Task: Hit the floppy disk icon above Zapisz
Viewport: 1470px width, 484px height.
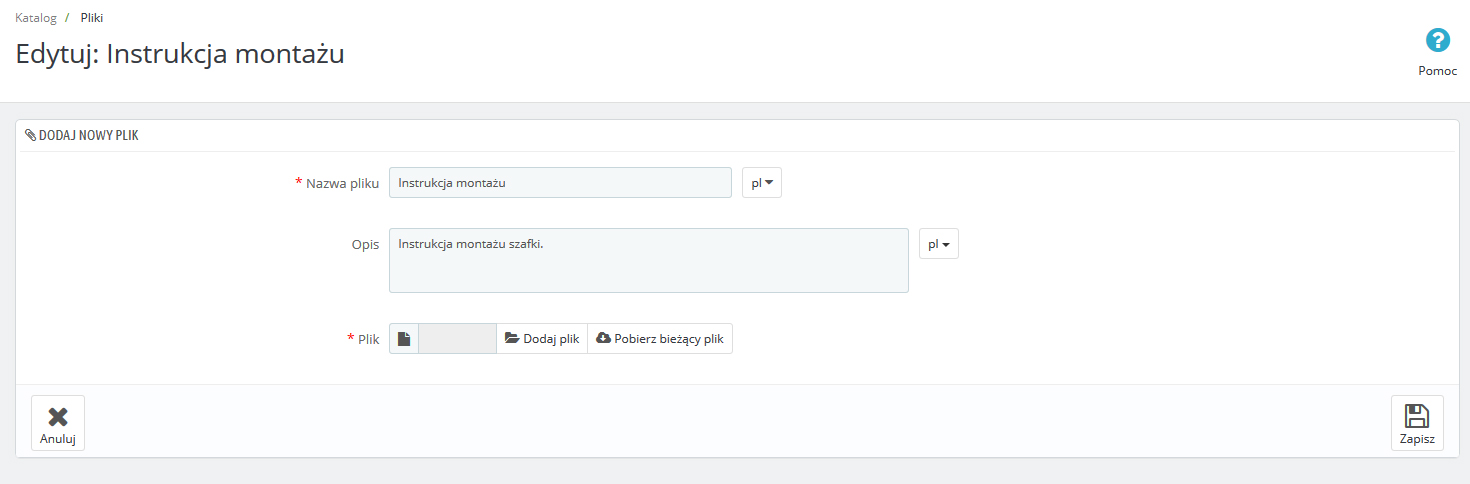Action: [x=1417, y=416]
